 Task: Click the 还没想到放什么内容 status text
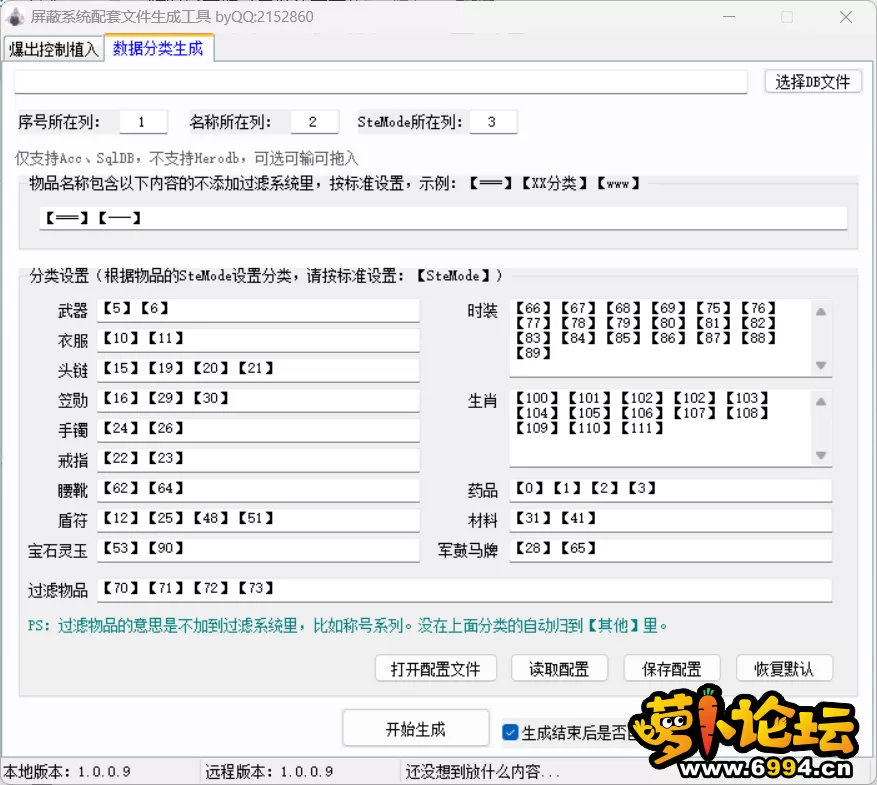pyautogui.click(x=483, y=772)
